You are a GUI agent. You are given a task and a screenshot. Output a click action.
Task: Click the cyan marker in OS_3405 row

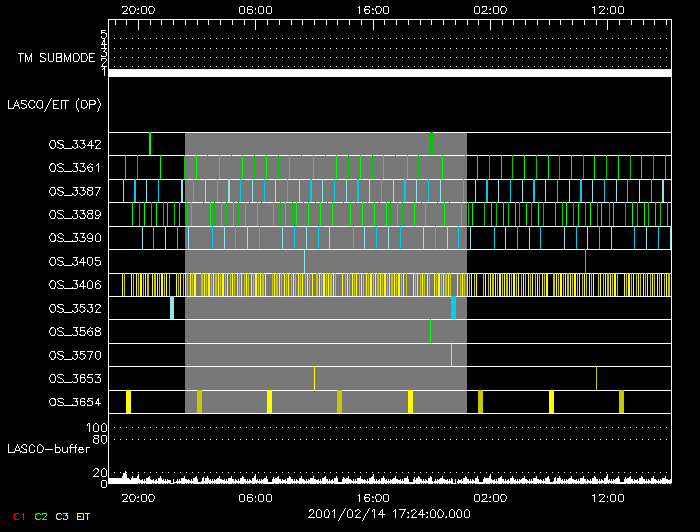pyautogui.click(x=304, y=261)
